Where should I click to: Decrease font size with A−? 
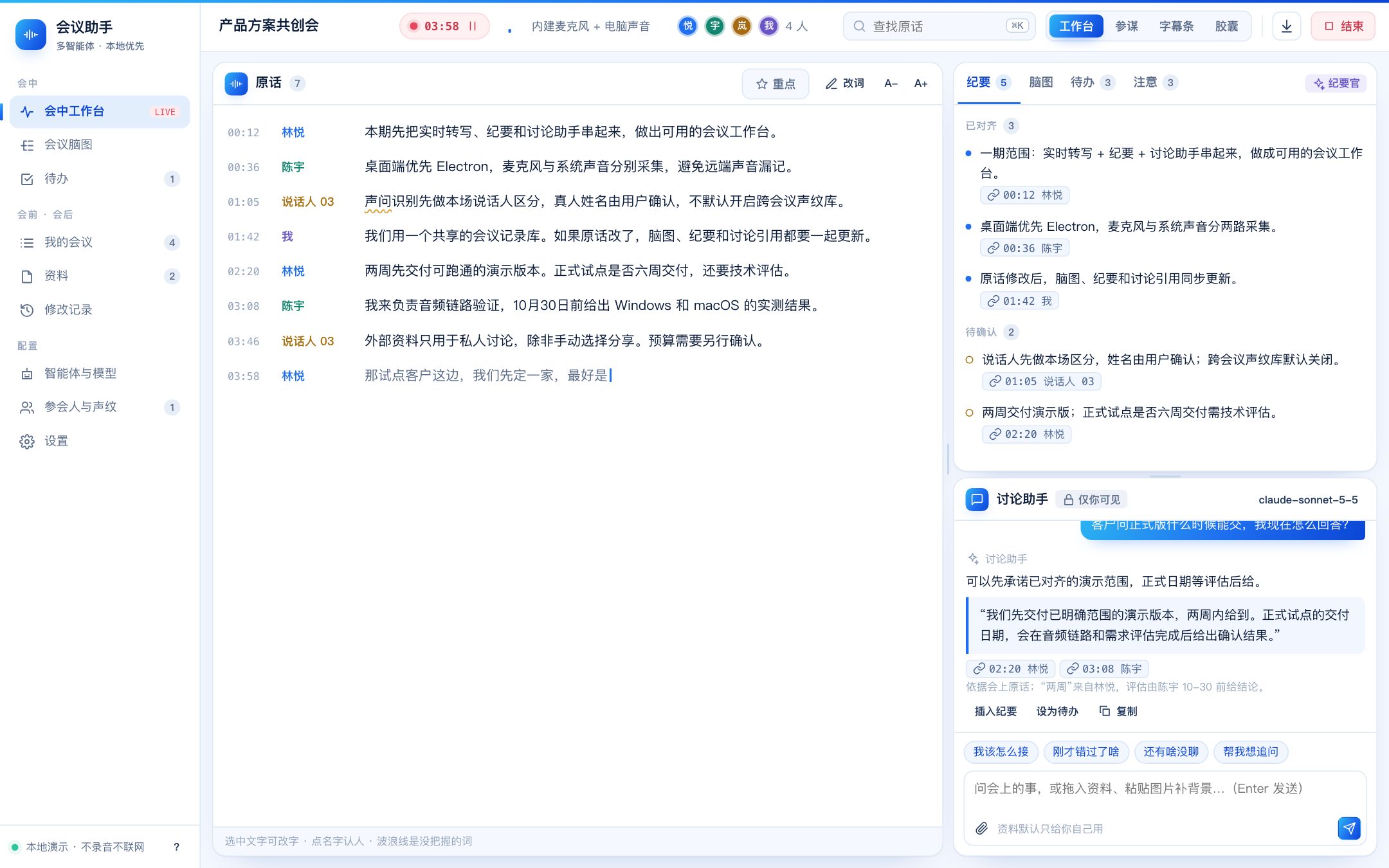pyautogui.click(x=891, y=84)
